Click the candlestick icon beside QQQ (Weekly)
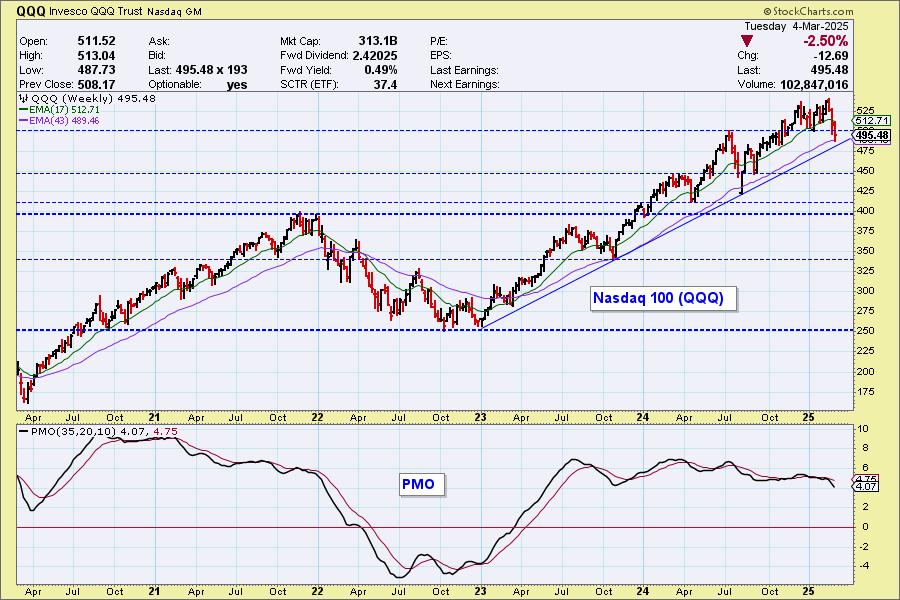Image resolution: width=900 pixels, height=600 pixels. pos(24,99)
